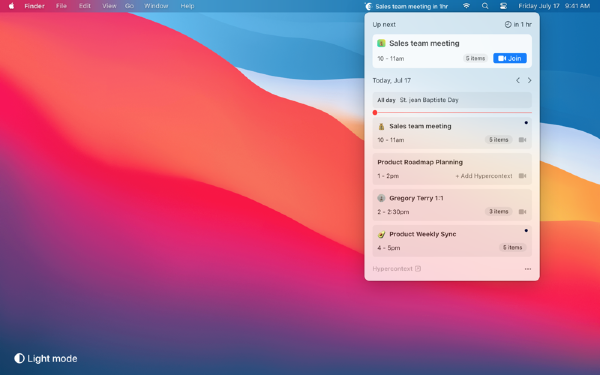The height and width of the screenshot is (375, 600).
Task: Click the green Sales team meeting emoji icon
Action: [x=381, y=43]
